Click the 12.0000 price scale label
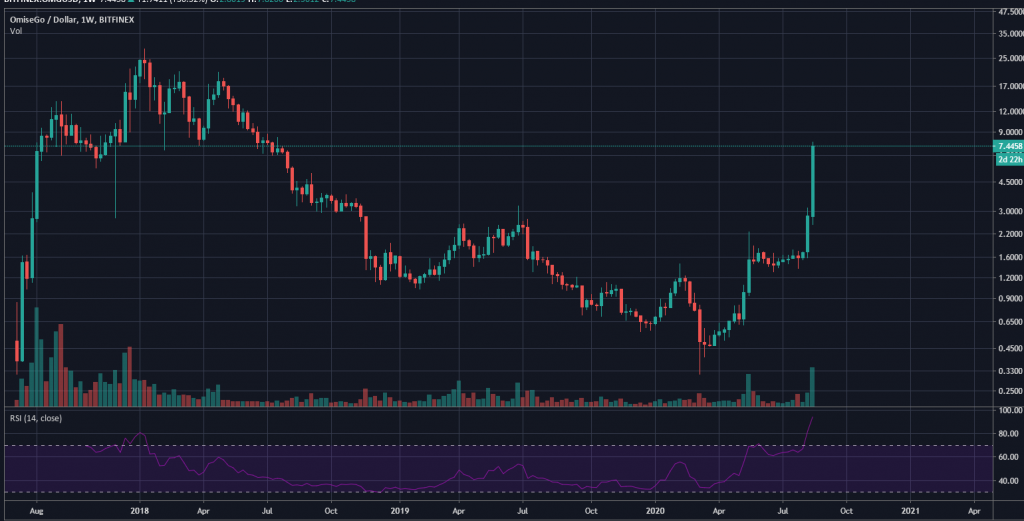This screenshot has width=1024, height=521. tap(1008, 111)
